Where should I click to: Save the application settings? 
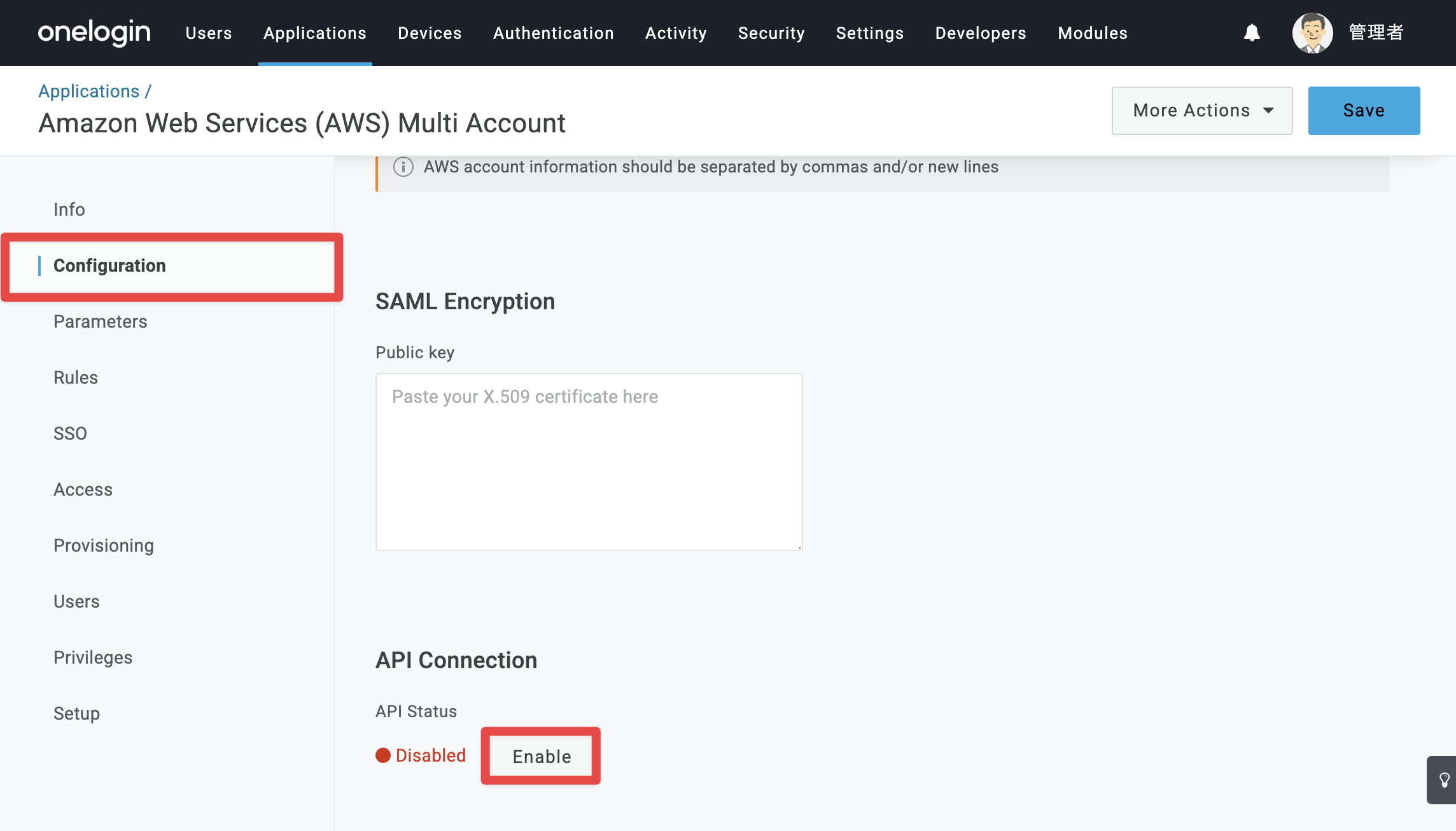[1364, 110]
